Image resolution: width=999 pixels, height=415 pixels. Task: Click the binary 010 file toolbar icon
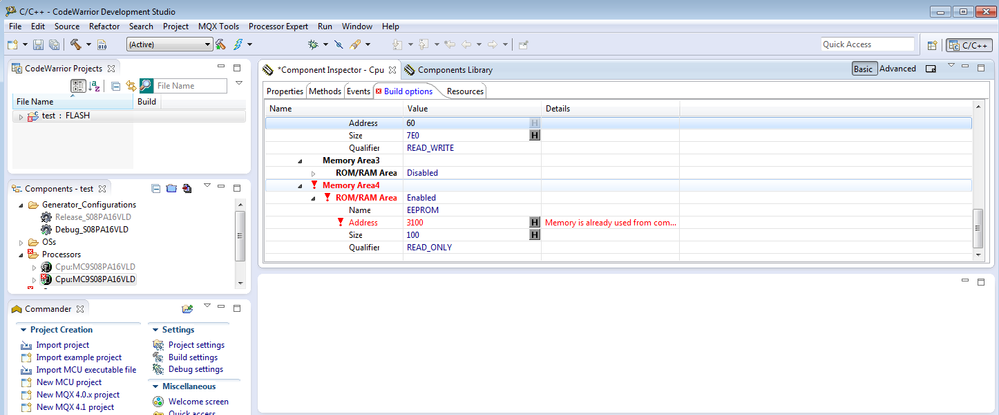click(x=101, y=45)
